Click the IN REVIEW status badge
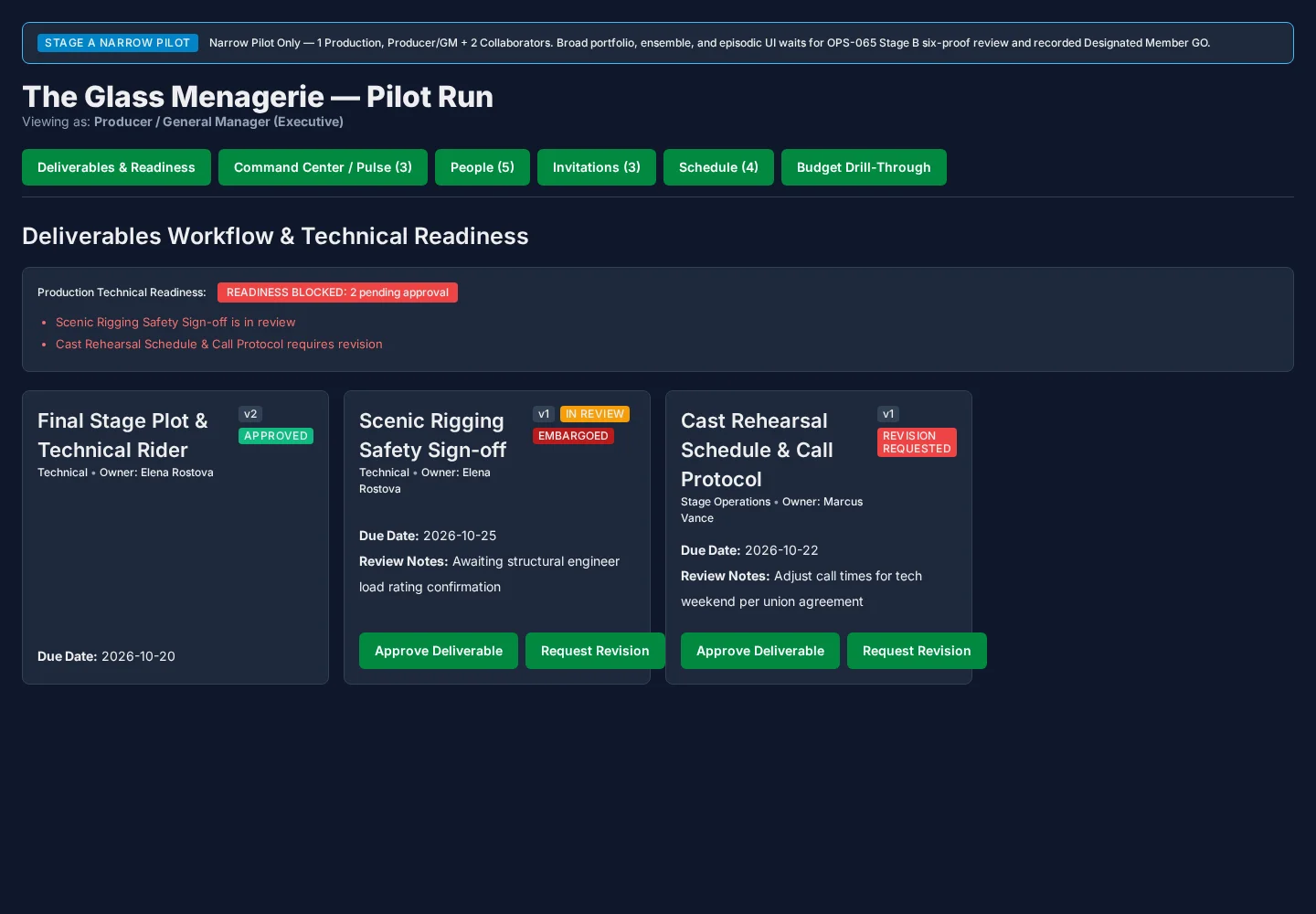 (595, 414)
